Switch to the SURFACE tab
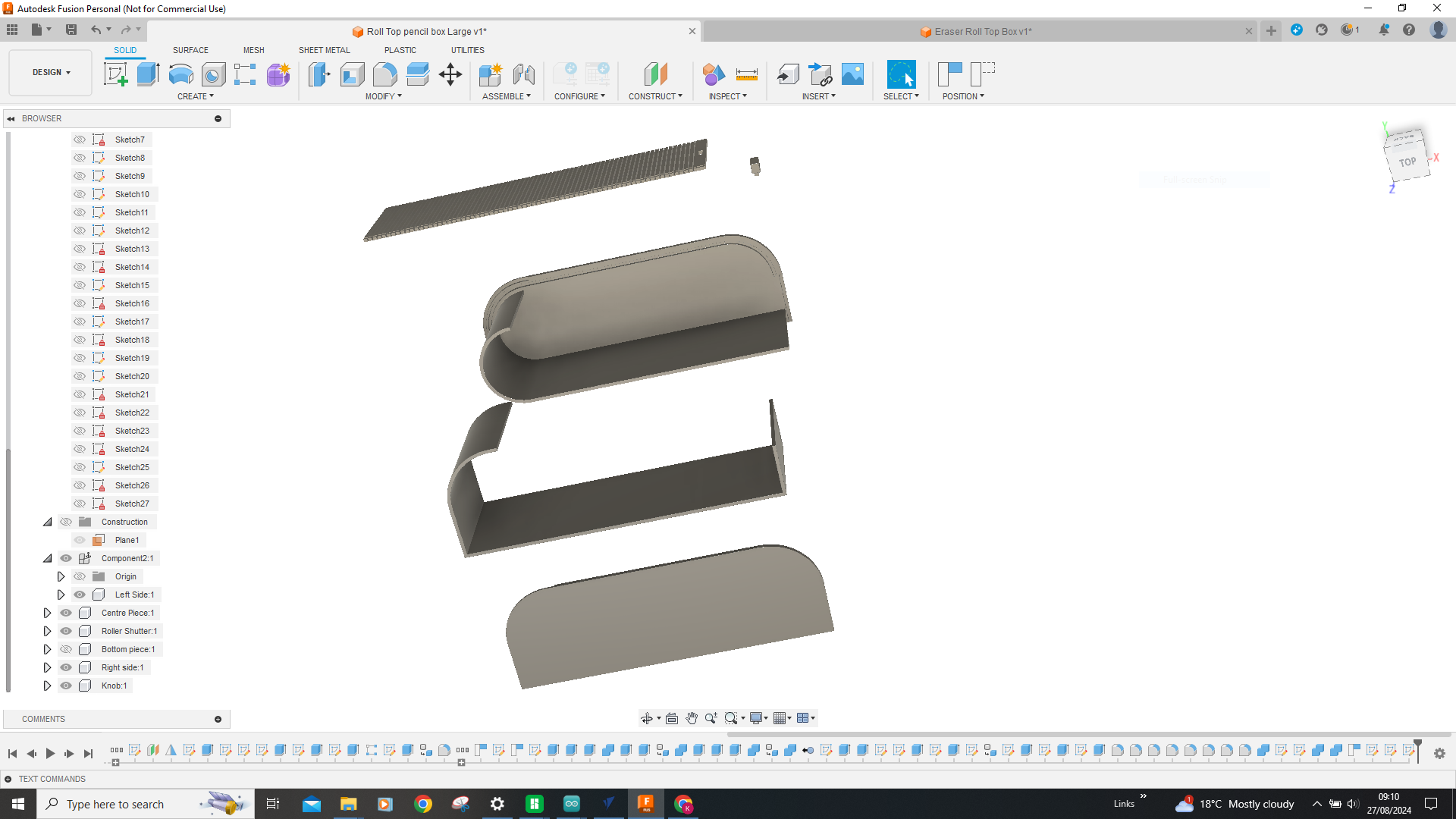Screen dimensions: 1456x819 tap(190, 50)
